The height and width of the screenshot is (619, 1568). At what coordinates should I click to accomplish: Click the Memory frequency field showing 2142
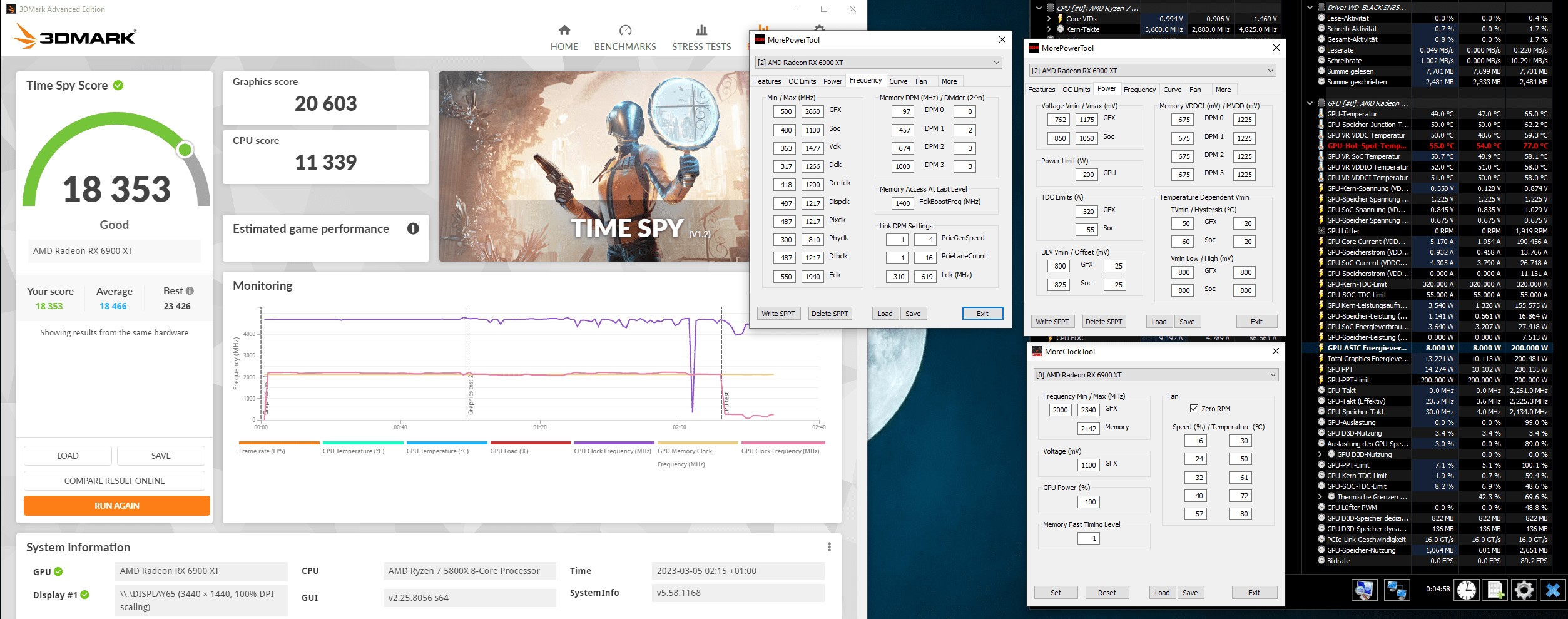click(1088, 429)
